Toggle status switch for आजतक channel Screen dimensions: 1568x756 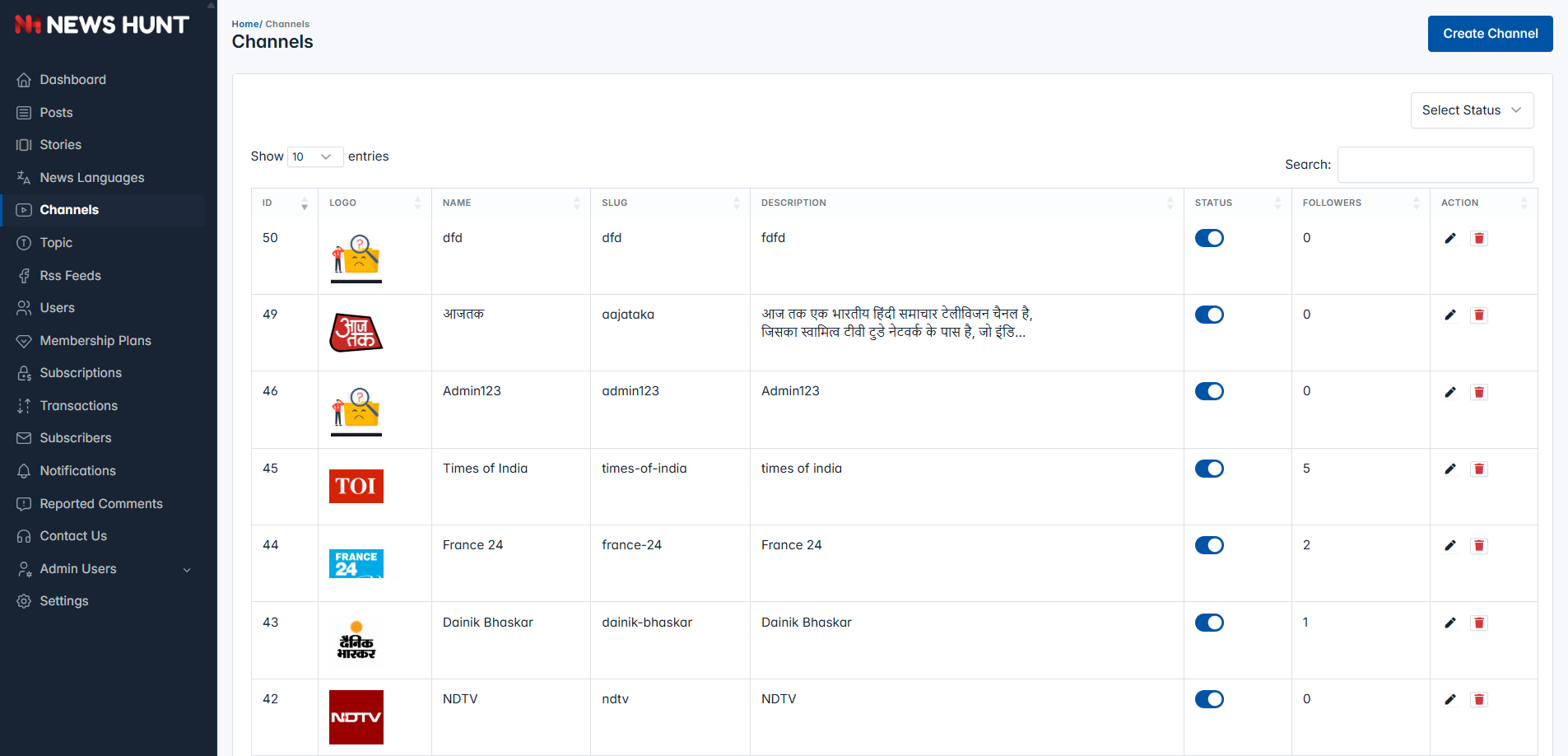(1209, 315)
